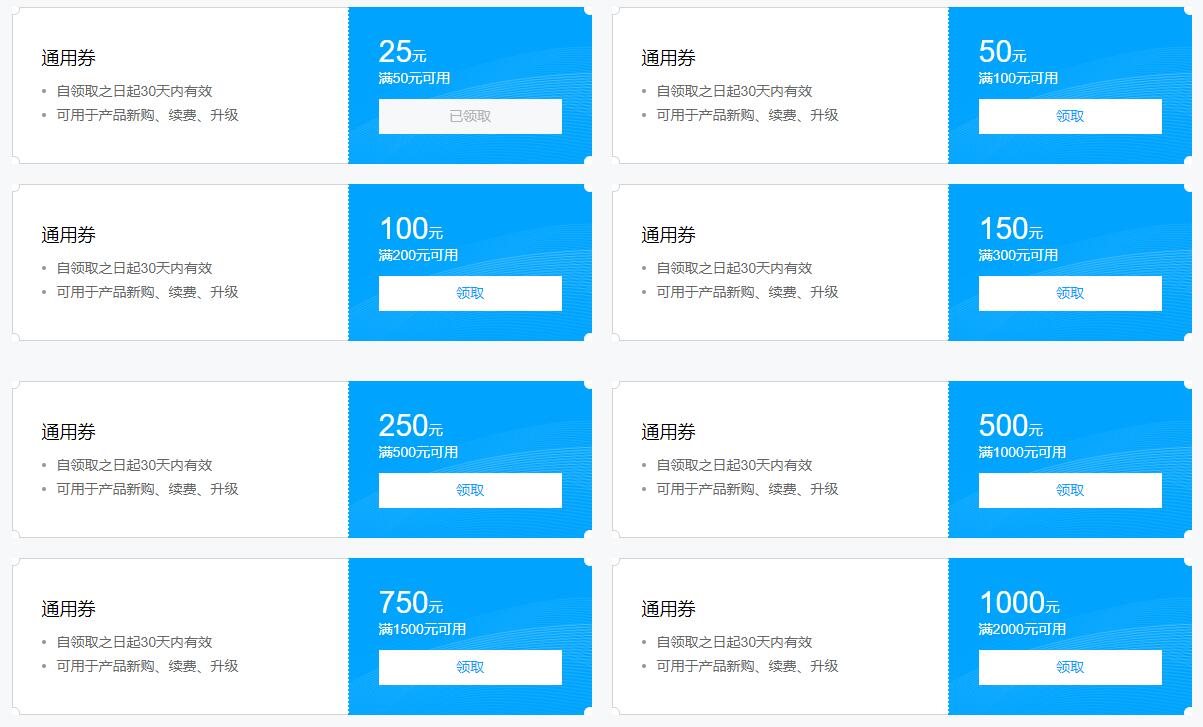Claim the 50元 coupon

tap(1069, 116)
